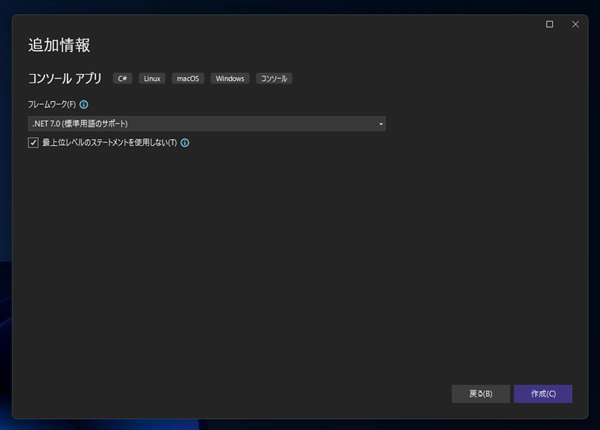
Task: Click the 戻る(B) back button
Action: 481,394
